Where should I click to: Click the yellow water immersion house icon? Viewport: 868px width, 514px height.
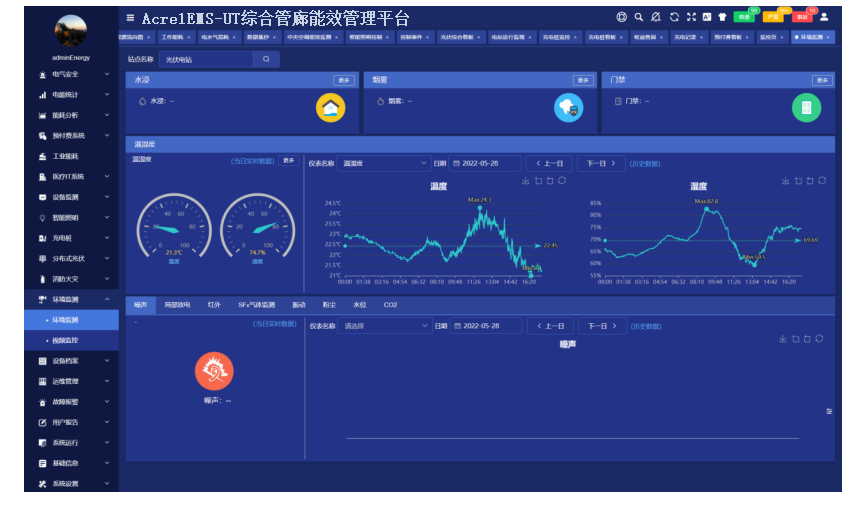(330, 107)
